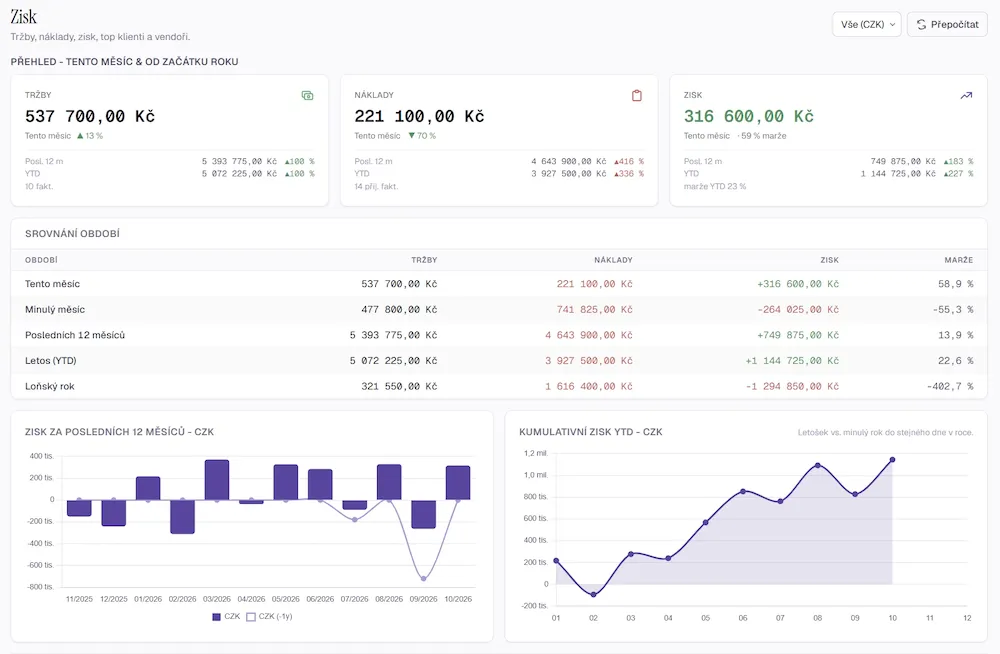Viewport: 1000px width, 654px height.
Task: Click the month 02 data point on cumulative chart
Action: 593,595
